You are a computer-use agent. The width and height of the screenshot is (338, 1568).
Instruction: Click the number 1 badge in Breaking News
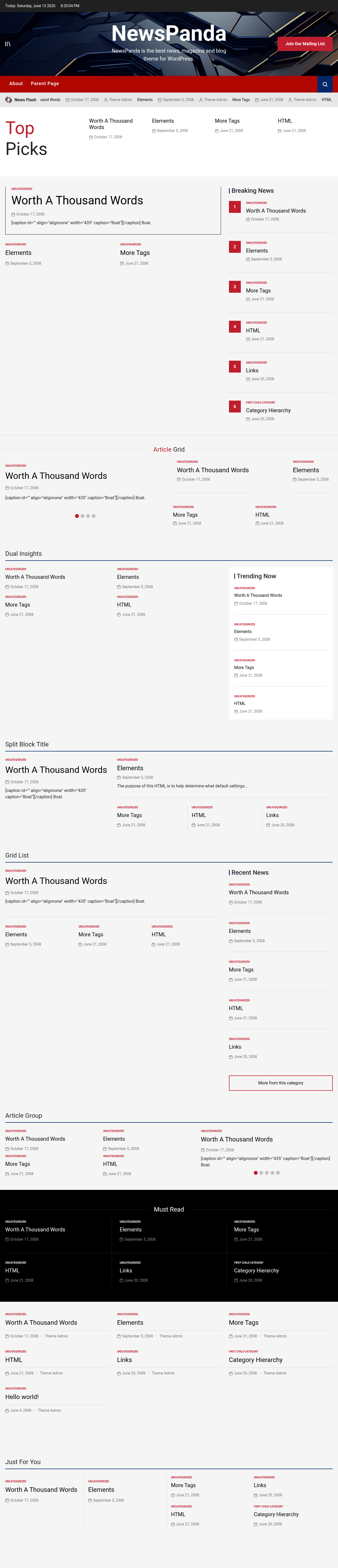pyautogui.click(x=235, y=207)
